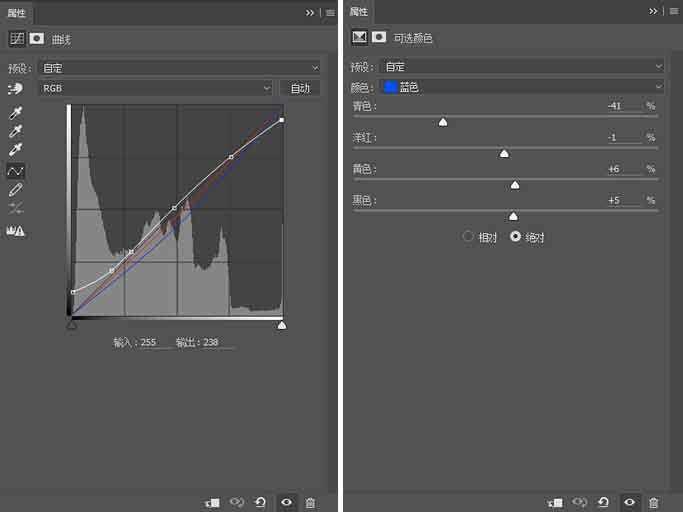683x512 pixels.
Task: Click the Selective Color adjustment icon
Action: coord(359,37)
